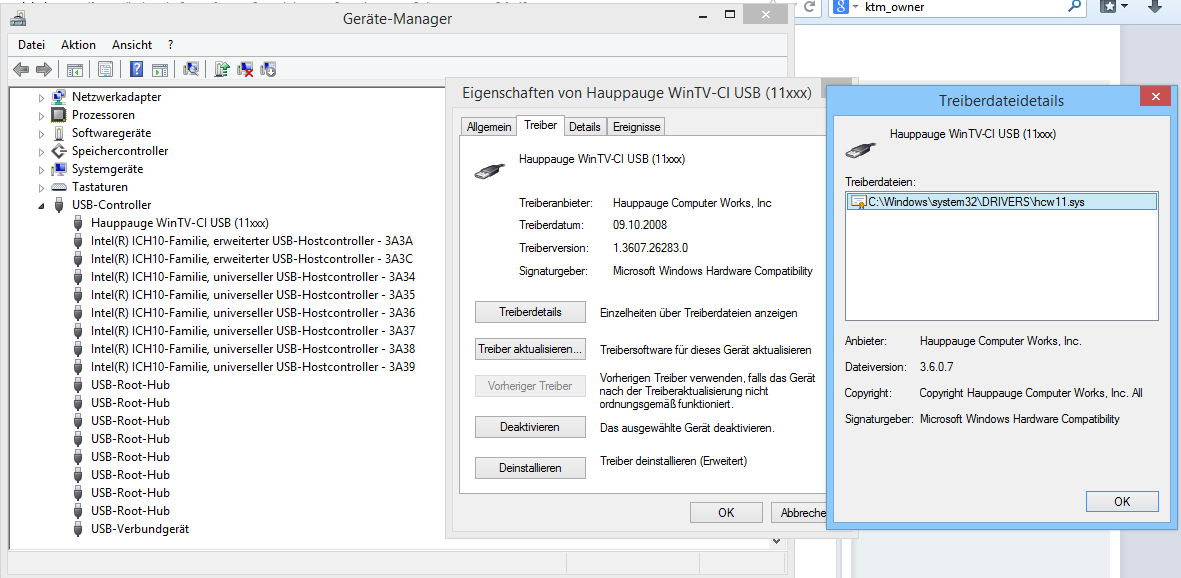The width and height of the screenshot is (1181, 578).
Task: Click the Google search engine icon
Action: coord(839,7)
